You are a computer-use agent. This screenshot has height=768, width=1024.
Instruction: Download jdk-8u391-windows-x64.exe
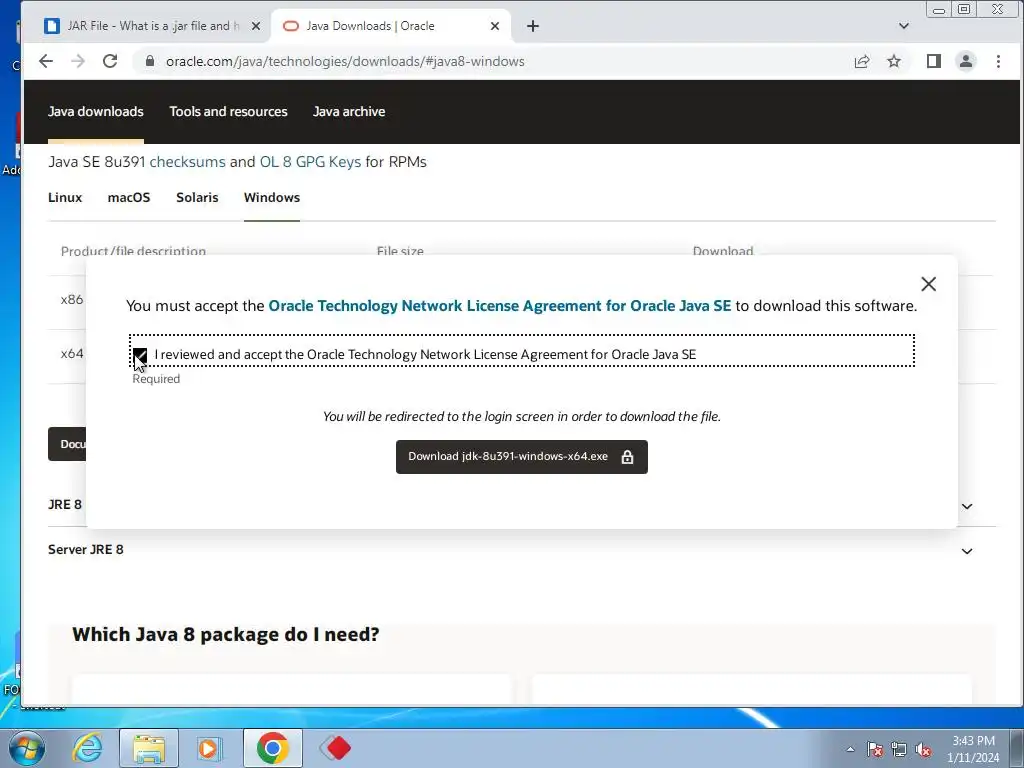point(522,456)
